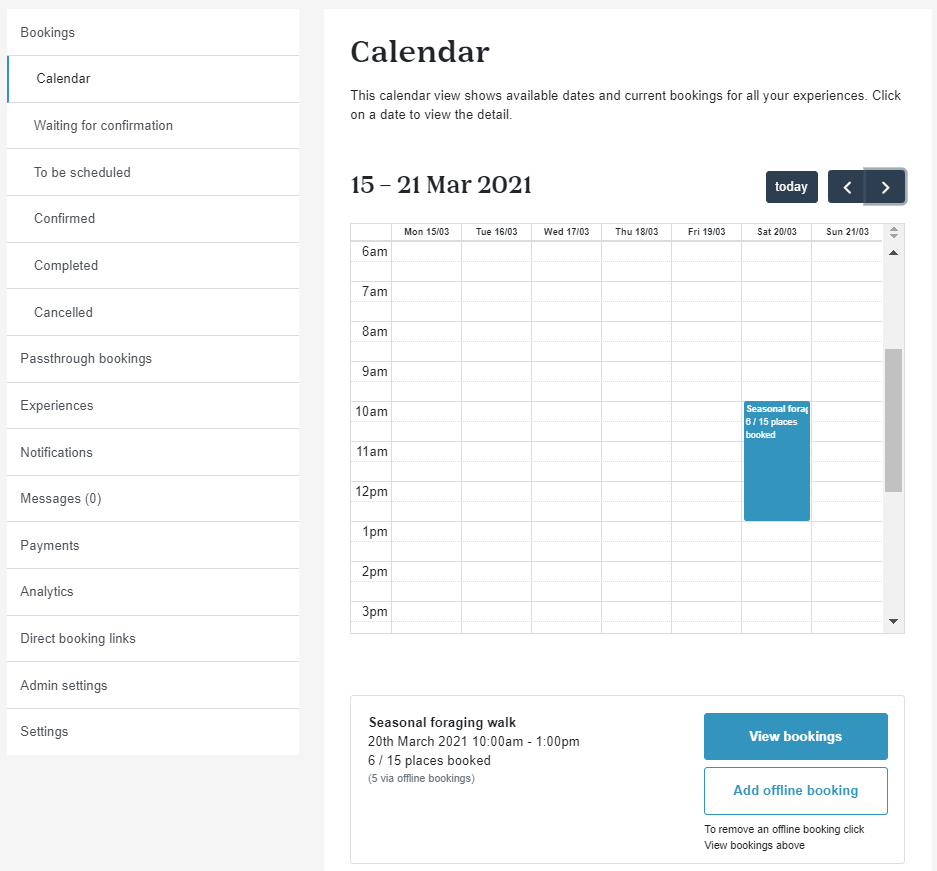This screenshot has height=871, width=937.
Task: Select the Seasonal foraging walk calendar event
Action: click(x=776, y=461)
